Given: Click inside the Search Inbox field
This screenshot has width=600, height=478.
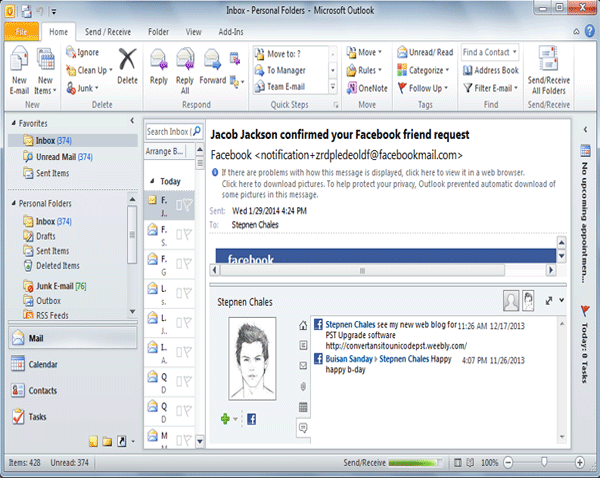Looking at the screenshot, I should pos(169,131).
